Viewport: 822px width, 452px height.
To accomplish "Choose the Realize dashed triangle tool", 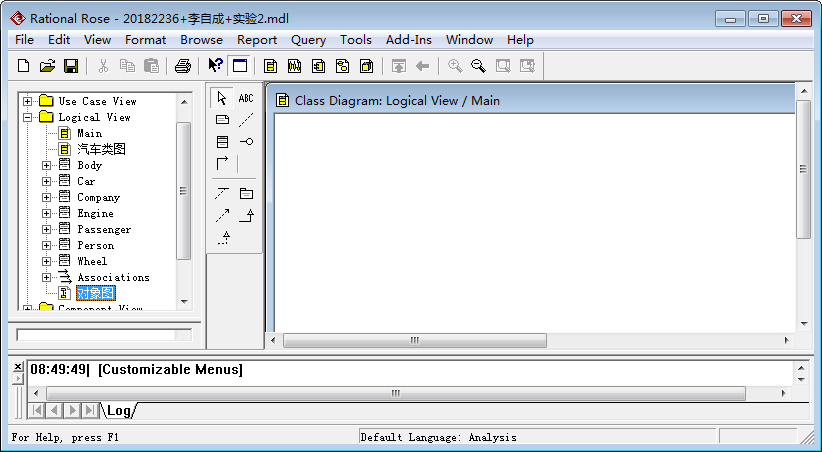I will point(224,238).
